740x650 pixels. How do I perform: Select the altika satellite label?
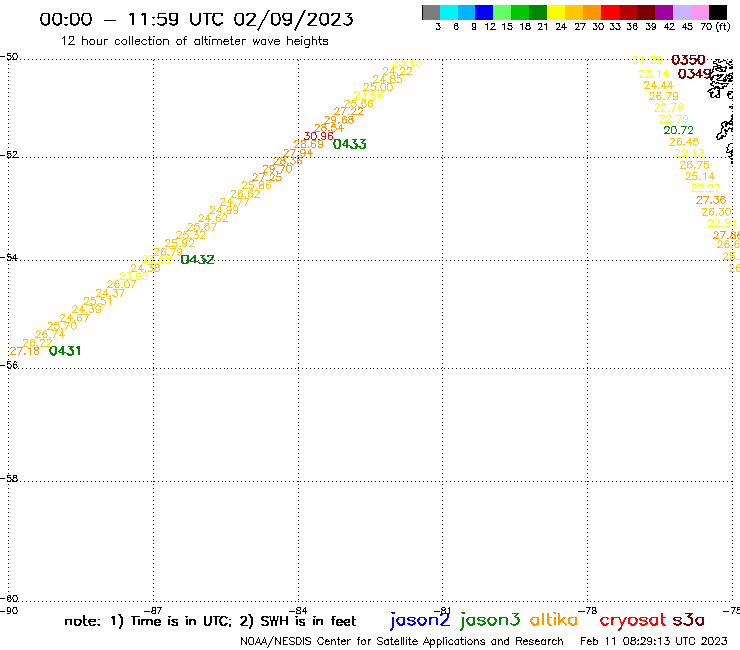(553, 620)
